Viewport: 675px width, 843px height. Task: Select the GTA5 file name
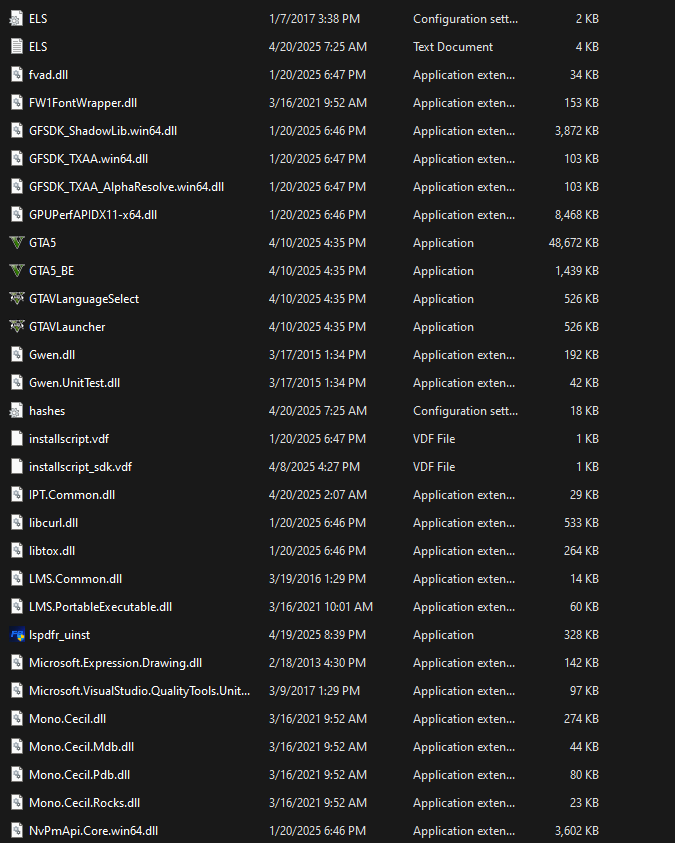pos(42,243)
